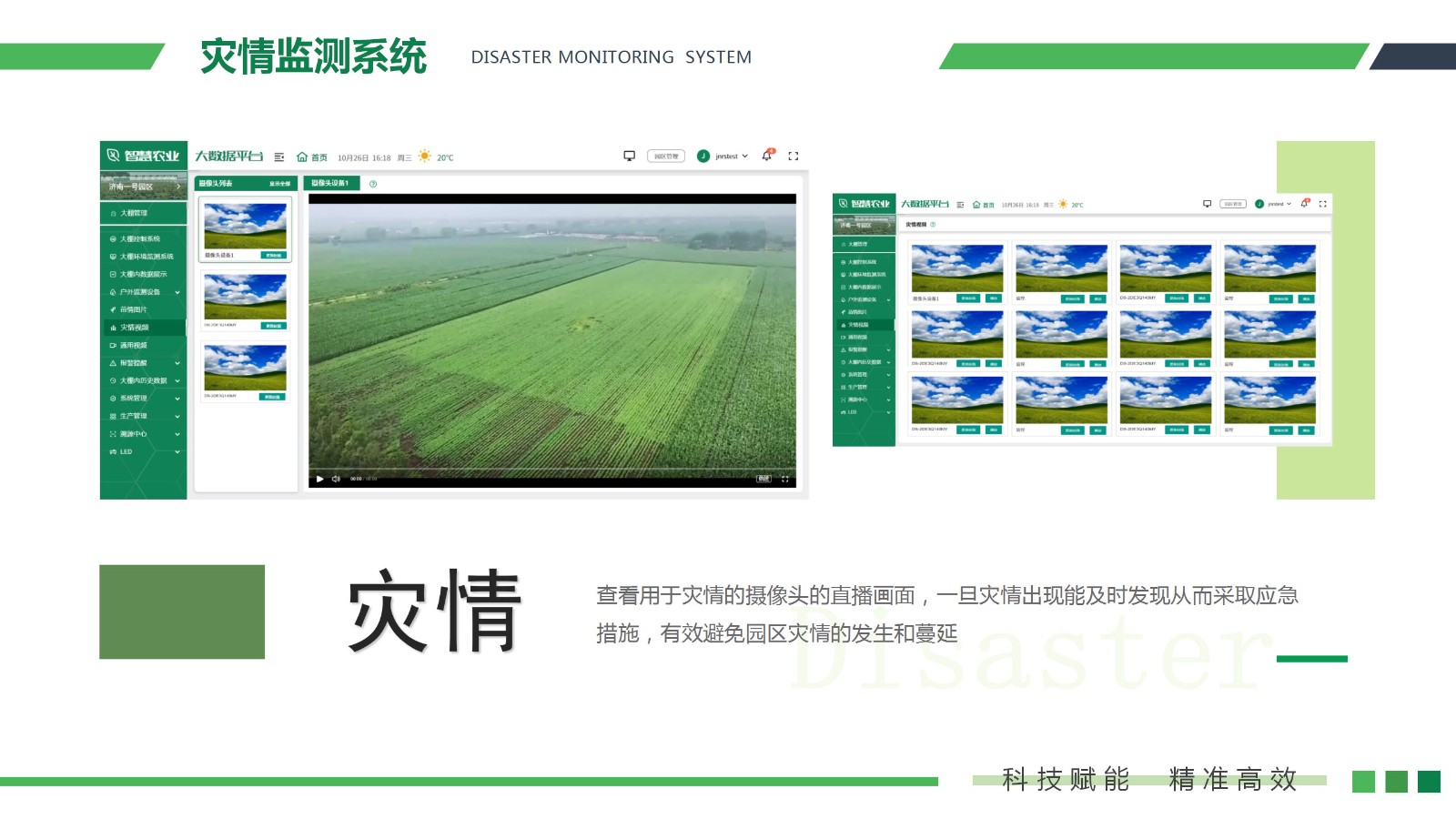Click 园区管理 button above the video player

click(x=666, y=157)
